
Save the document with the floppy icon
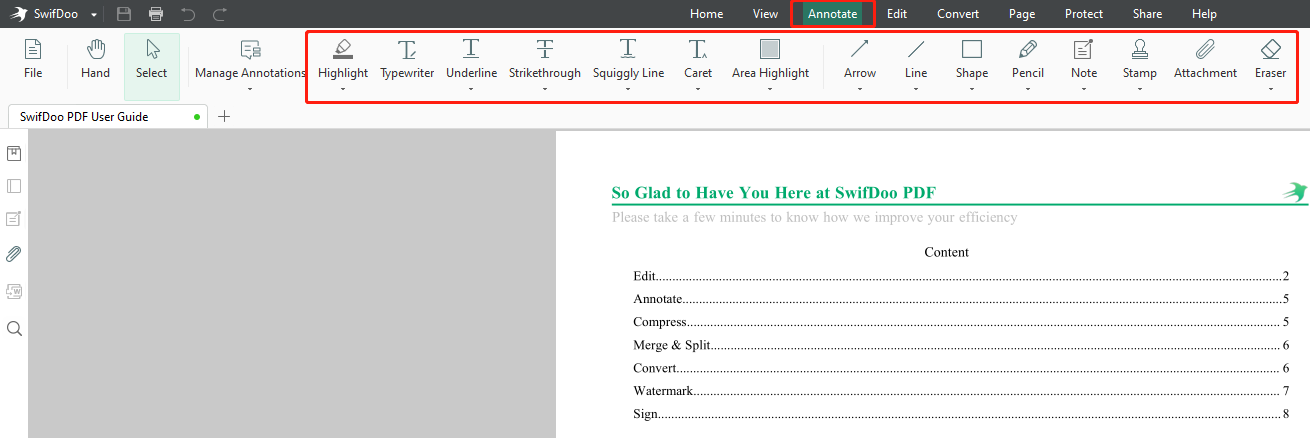(124, 14)
